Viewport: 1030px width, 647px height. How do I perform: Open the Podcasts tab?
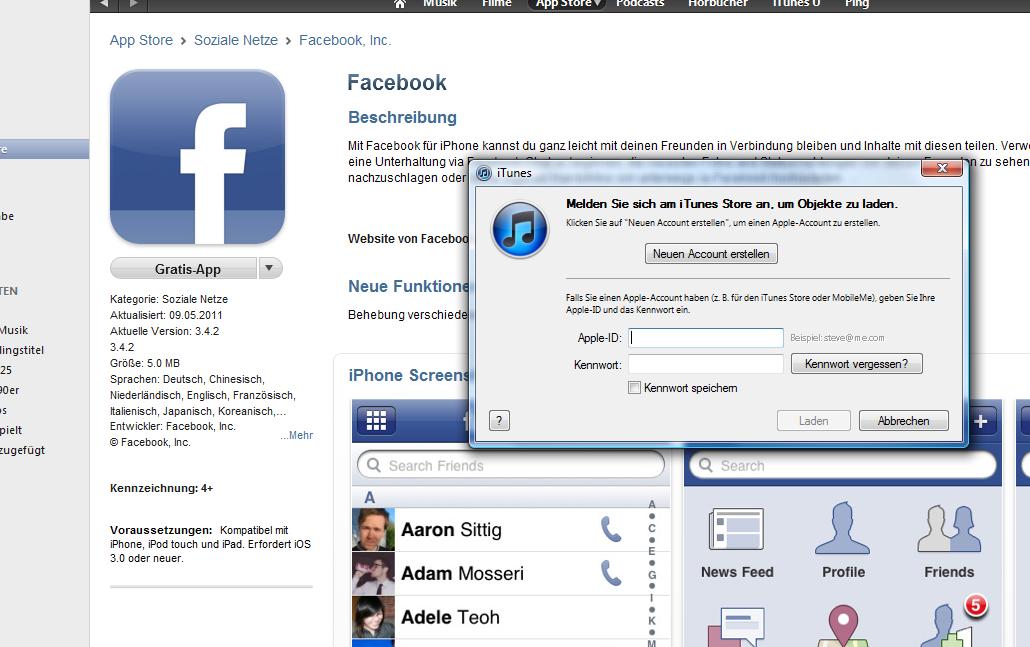click(640, 4)
